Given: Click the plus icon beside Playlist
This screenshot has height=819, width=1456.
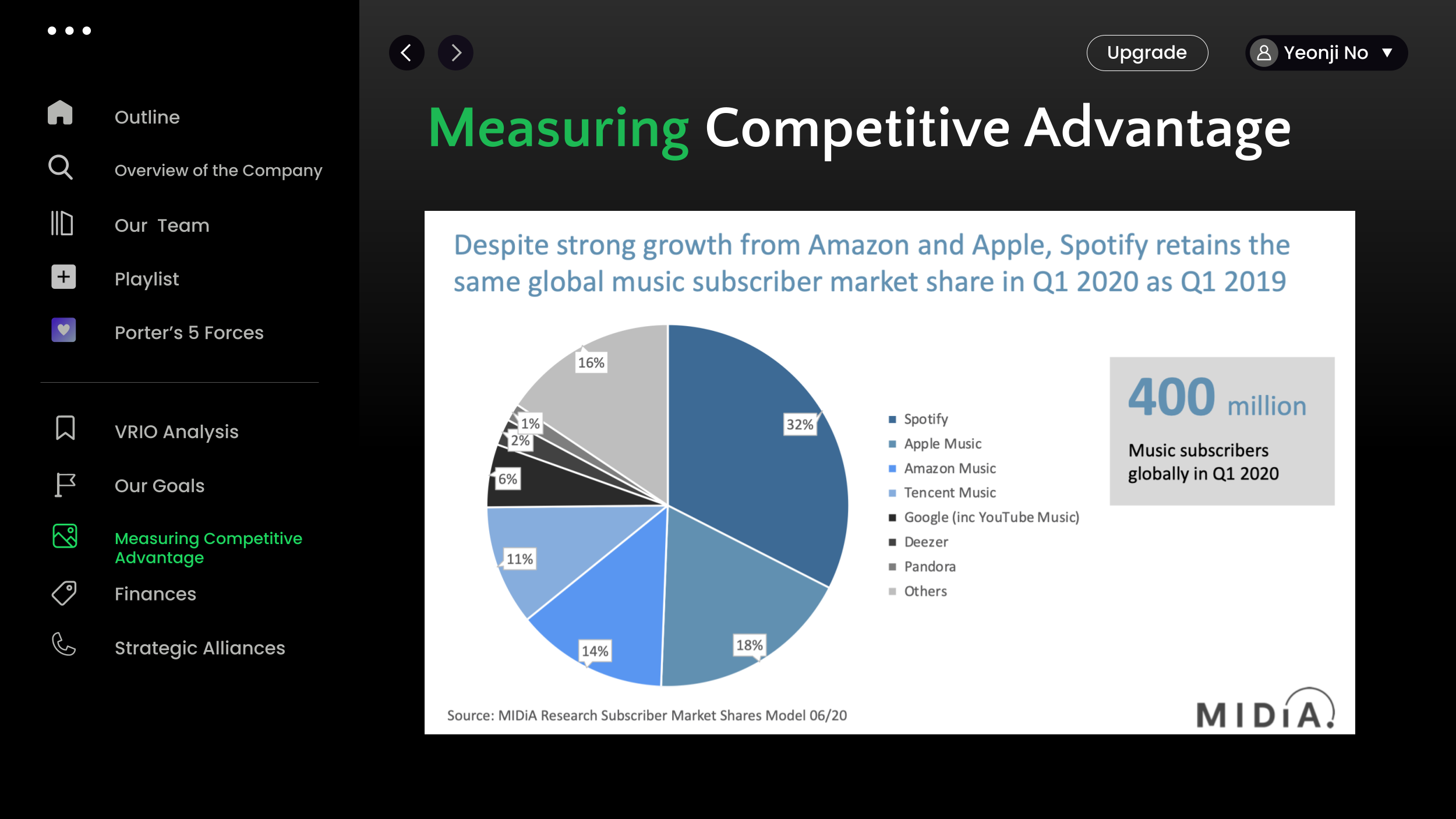Looking at the screenshot, I should (x=63, y=277).
